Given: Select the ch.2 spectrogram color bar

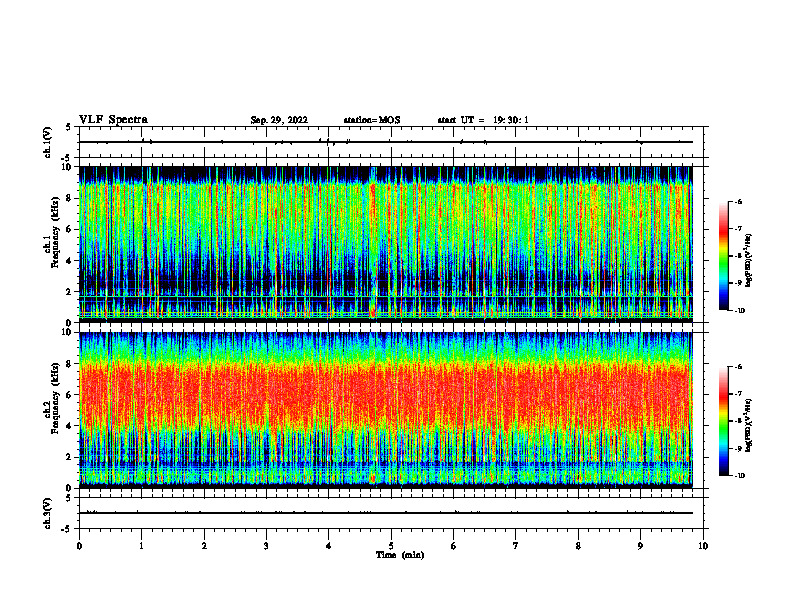Looking at the screenshot, I should tap(723, 421).
